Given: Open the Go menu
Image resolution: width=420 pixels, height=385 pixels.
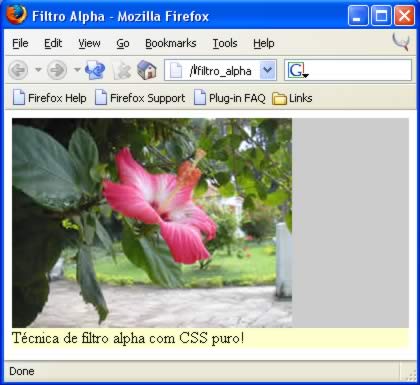Looking at the screenshot, I should point(123,43).
